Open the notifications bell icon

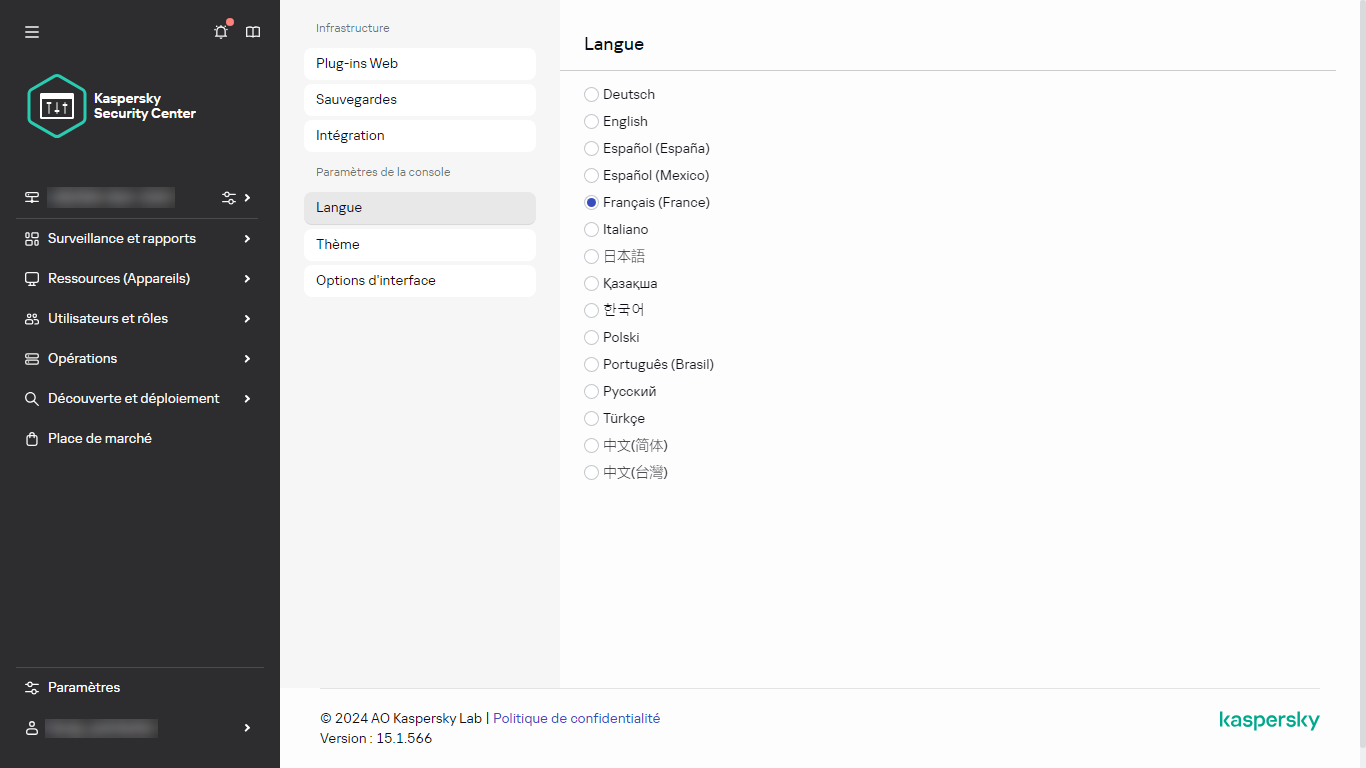click(x=221, y=32)
